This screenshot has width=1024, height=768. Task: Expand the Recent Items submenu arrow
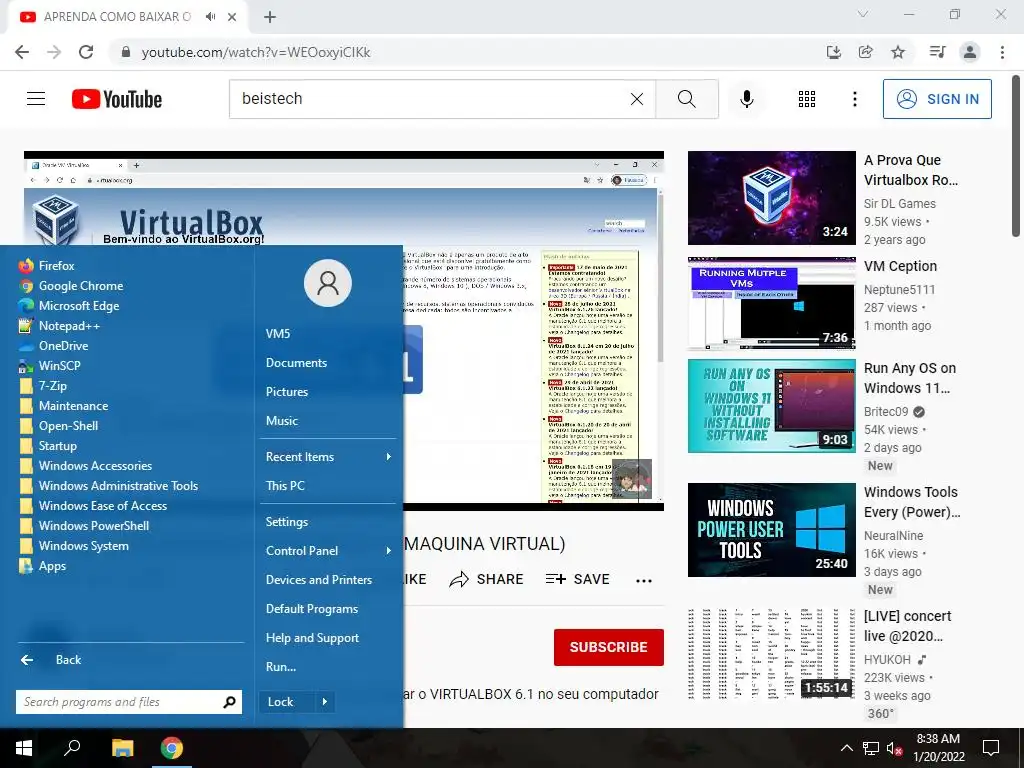(389, 456)
